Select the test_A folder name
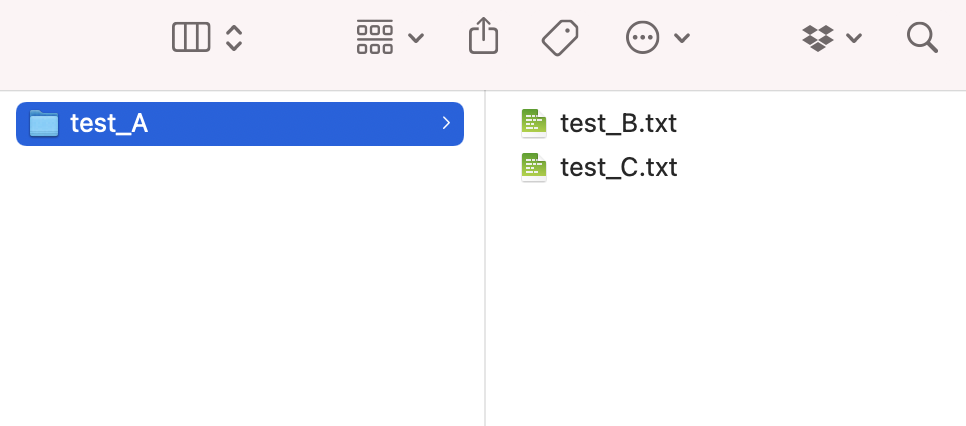This screenshot has height=426, width=966. click(109, 124)
